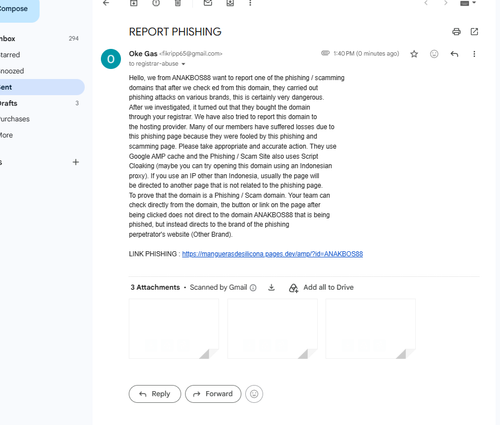Click the Forward button
Image resolution: width=500 pixels, height=425 pixels.
tap(213, 394)
